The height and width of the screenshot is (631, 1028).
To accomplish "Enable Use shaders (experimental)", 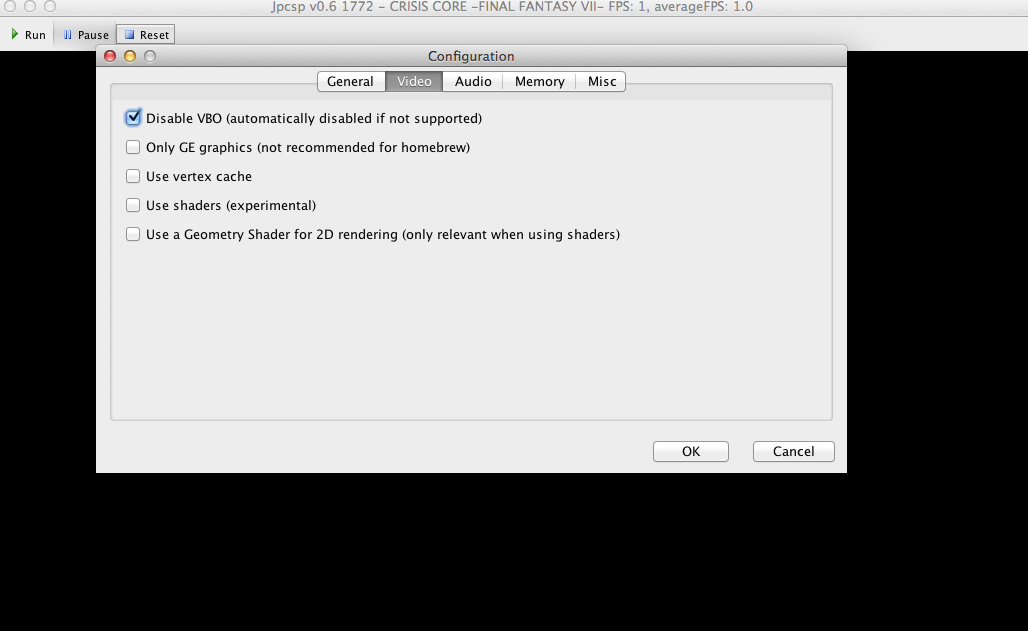I will coord(133,205).
